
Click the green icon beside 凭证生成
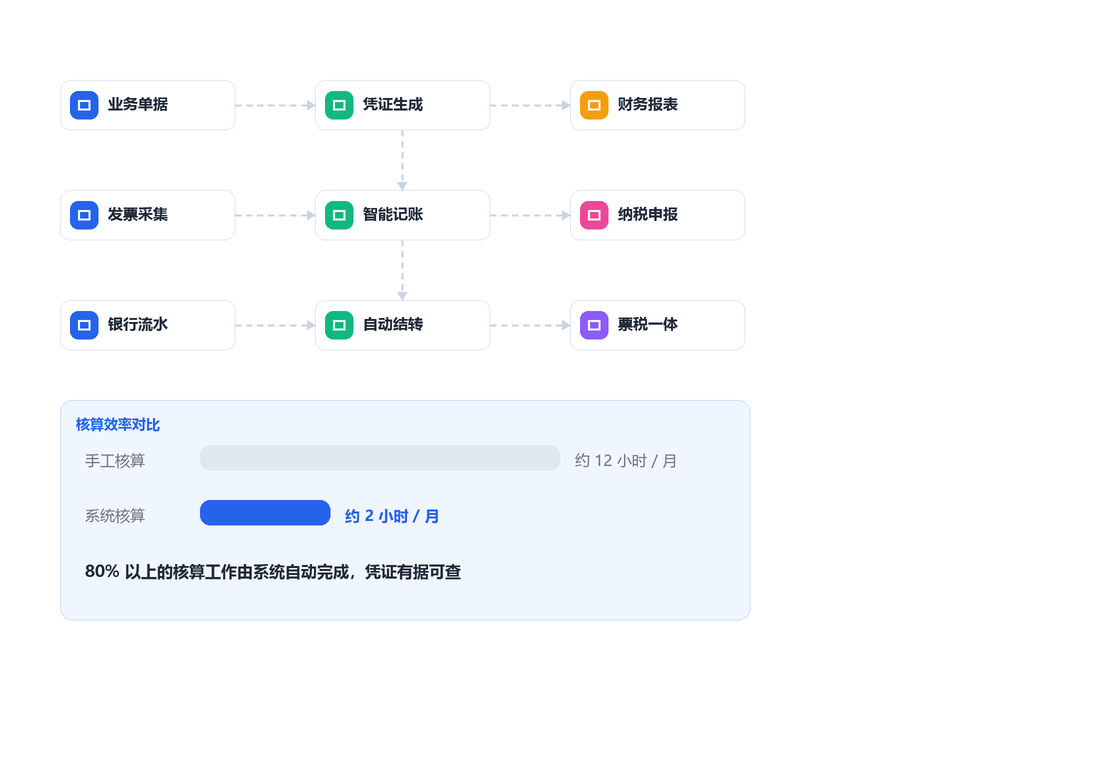(x=339, y=105)
